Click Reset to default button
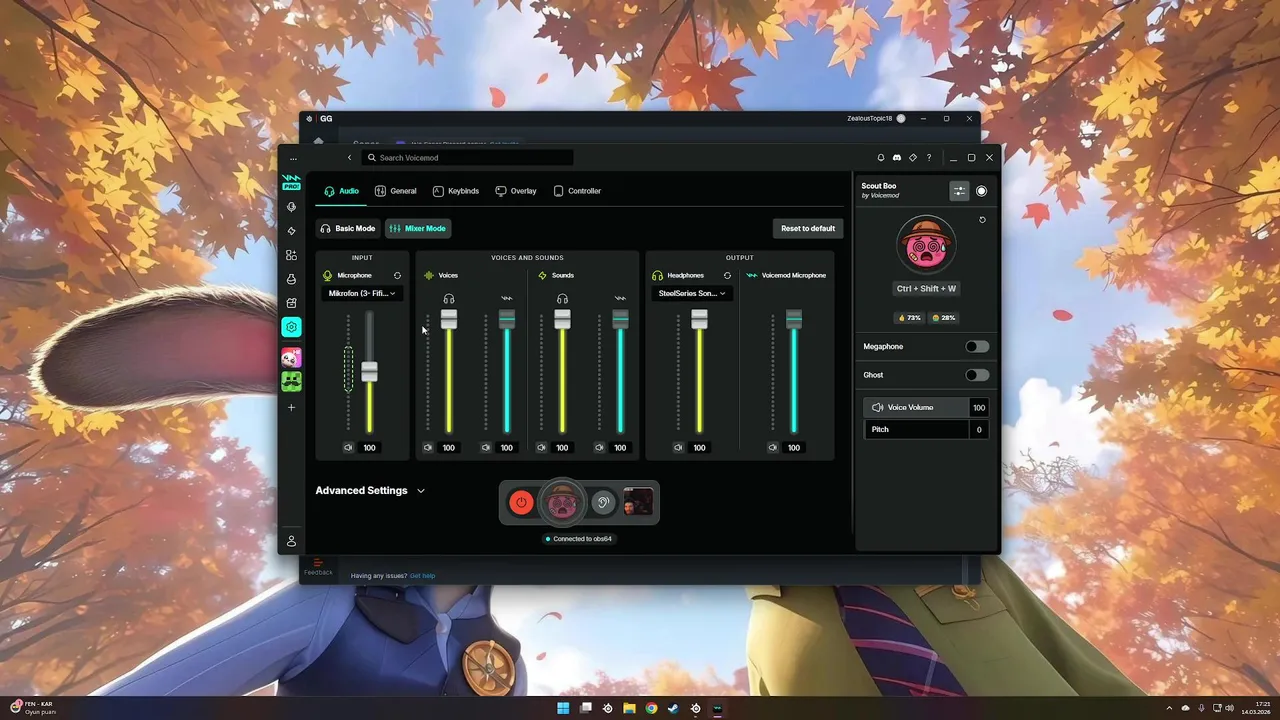 point(808,229)
